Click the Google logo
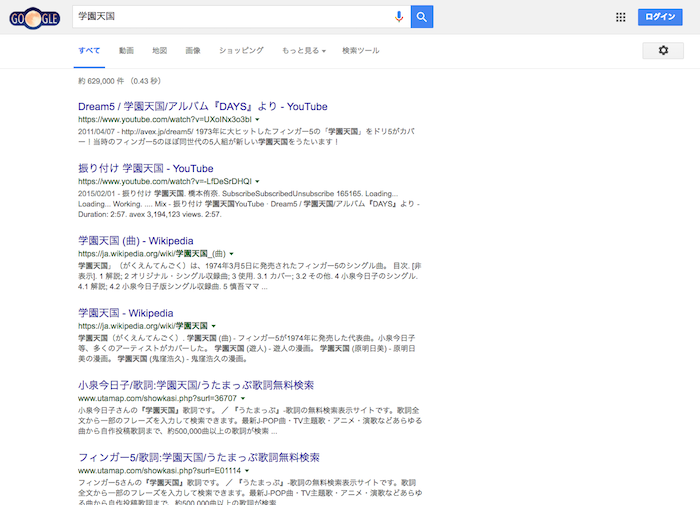The height and width of the screenshot is (505, 700). coord(34,18)
